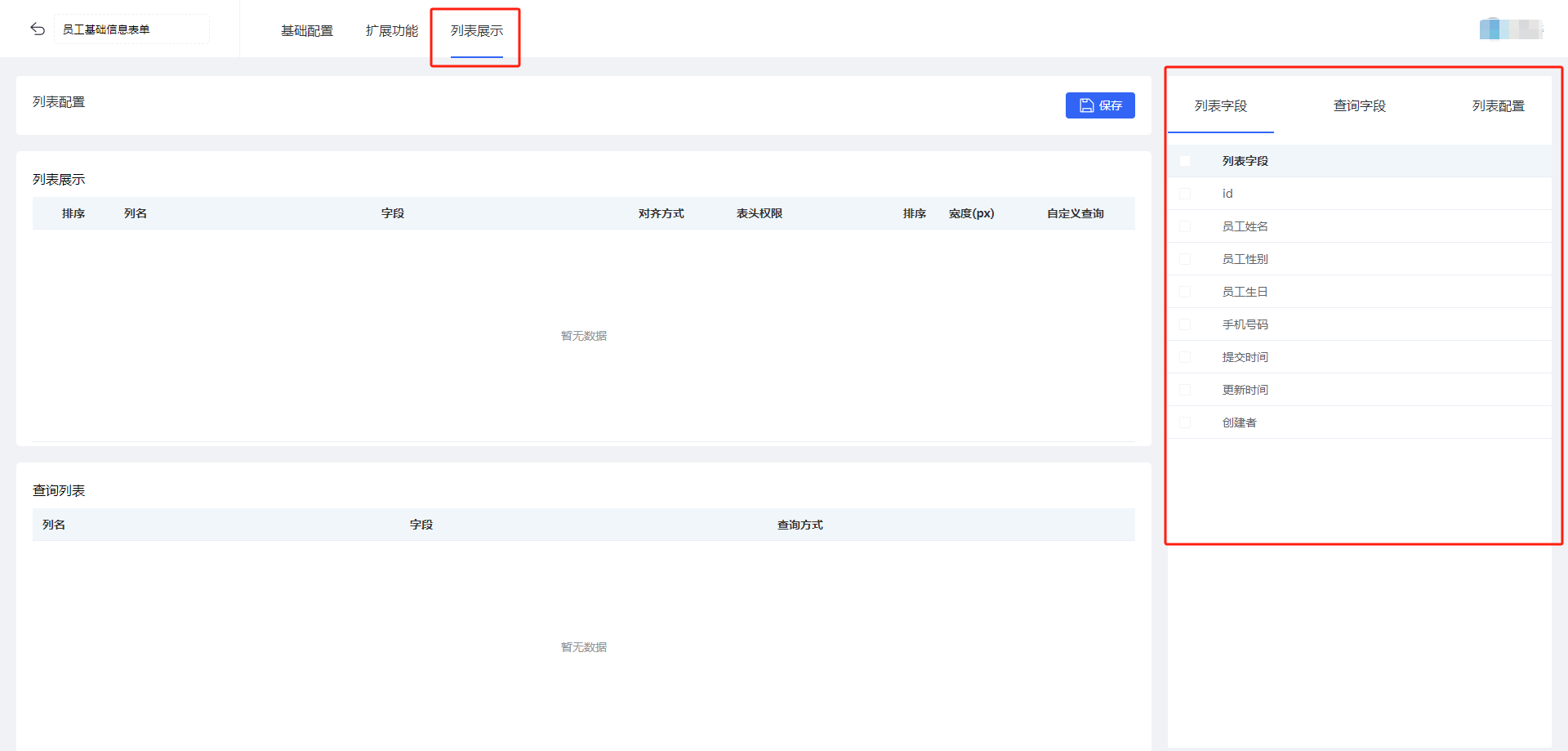Switch to the 扩展功能 tab
The width and height of the screenshot is (1568, 751).
tap(391, 31)
